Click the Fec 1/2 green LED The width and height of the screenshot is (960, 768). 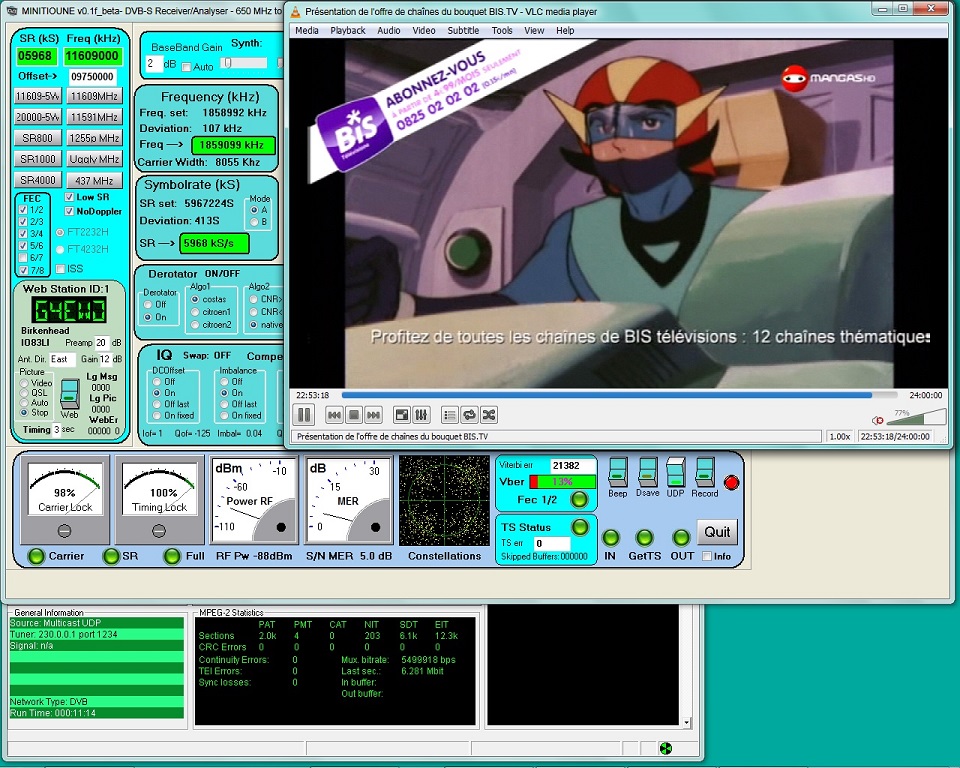tap(579, 500)
